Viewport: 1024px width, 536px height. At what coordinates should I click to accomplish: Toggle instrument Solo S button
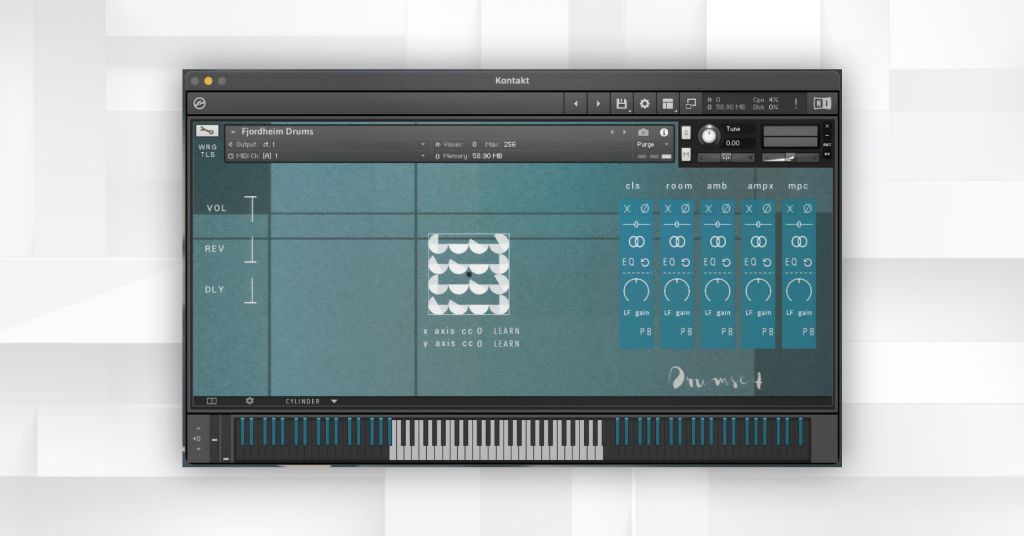point(686,132)
